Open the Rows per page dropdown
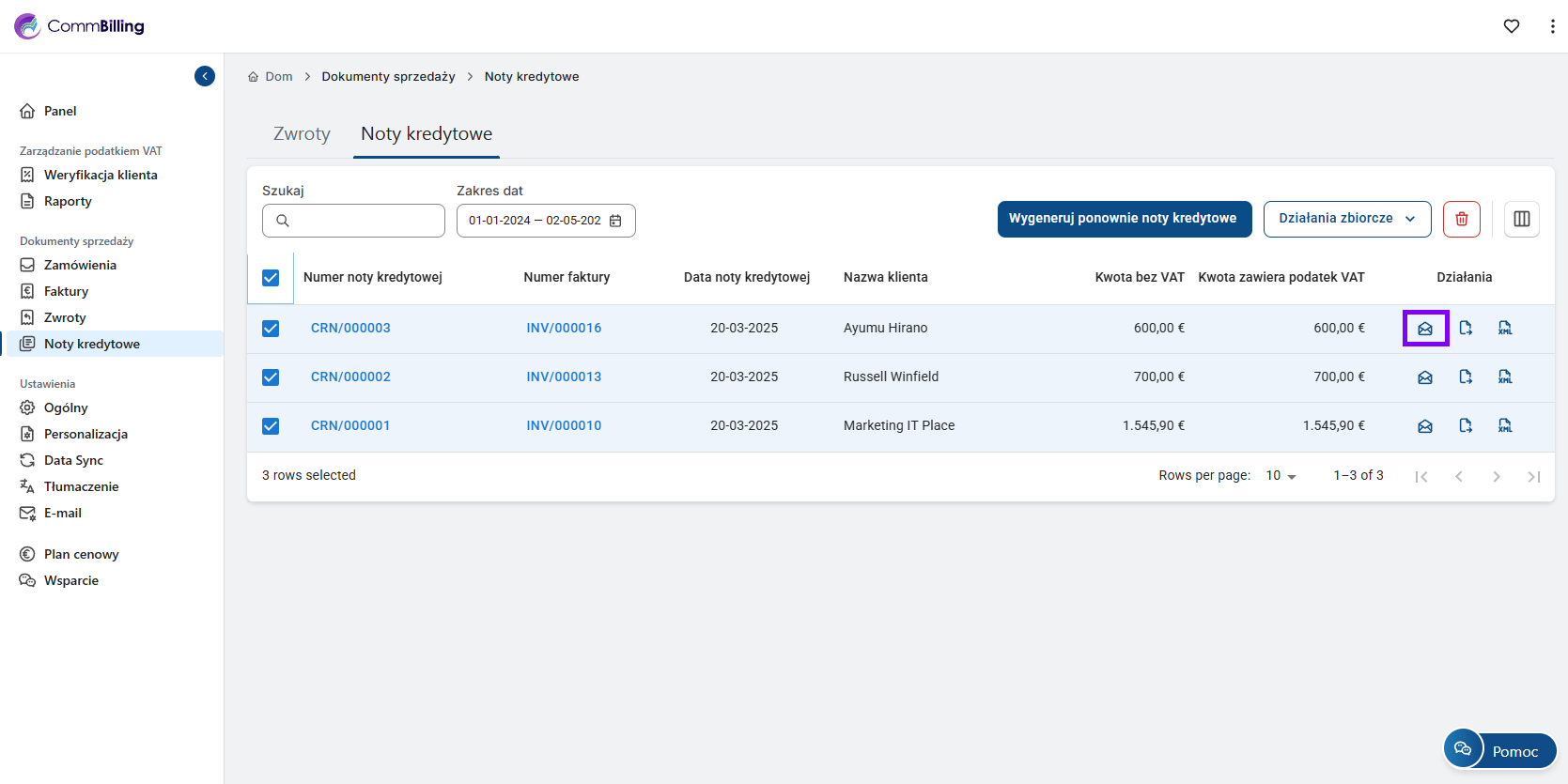Image resolution: width=1568 pixels, height=784 pixels. [x=1281, y=476]
